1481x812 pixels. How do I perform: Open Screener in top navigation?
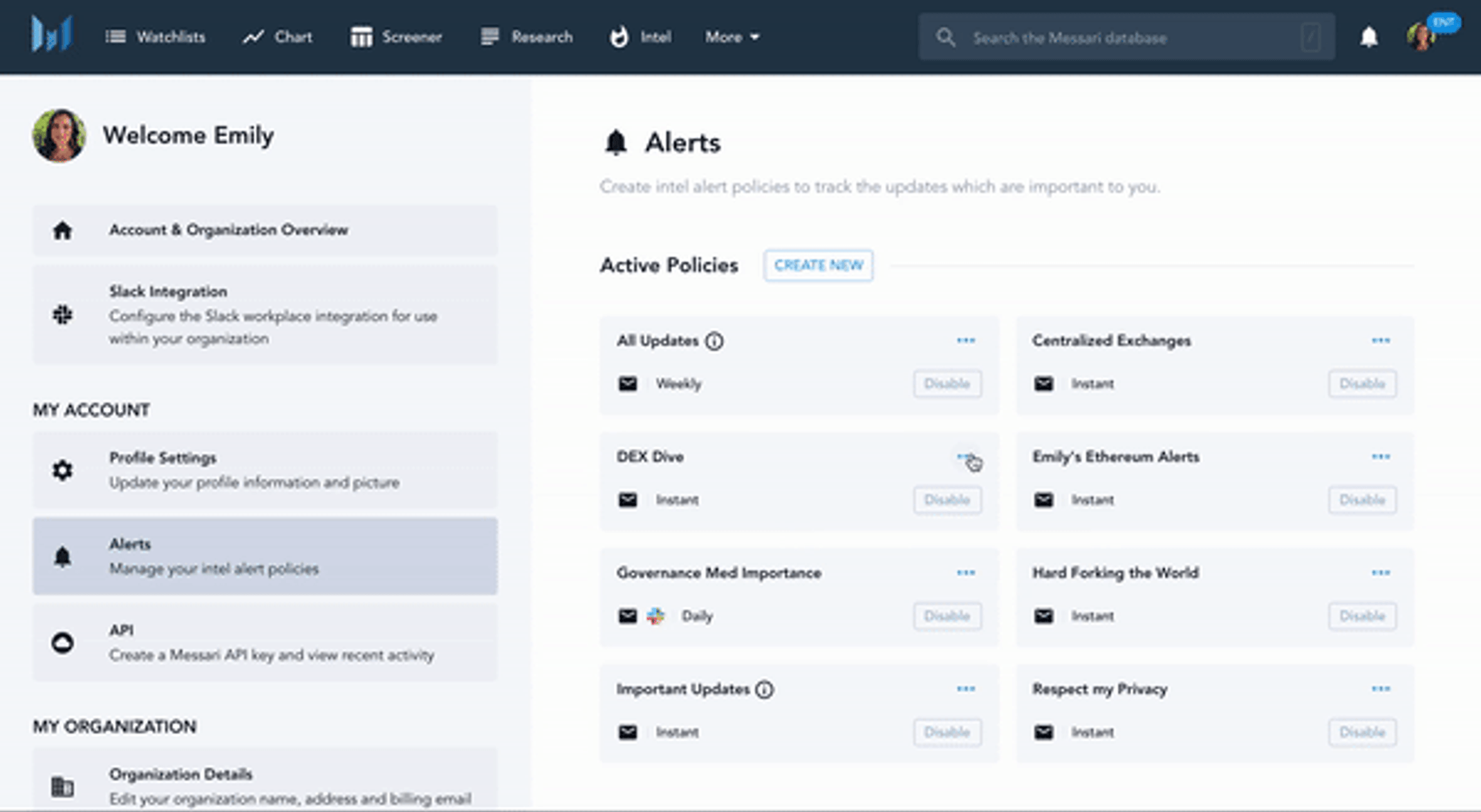(395, 37)
